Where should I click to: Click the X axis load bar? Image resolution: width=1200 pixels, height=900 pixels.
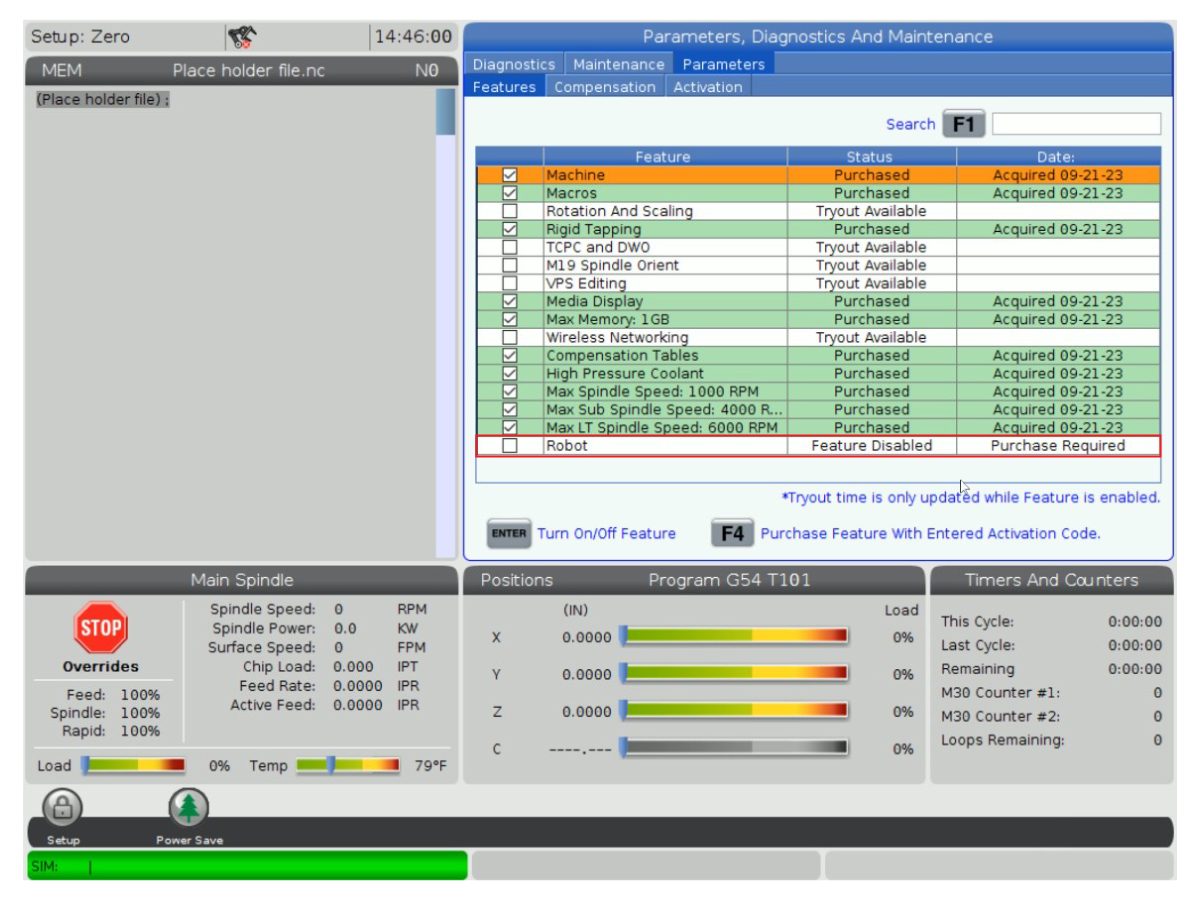tap(734, 636)
